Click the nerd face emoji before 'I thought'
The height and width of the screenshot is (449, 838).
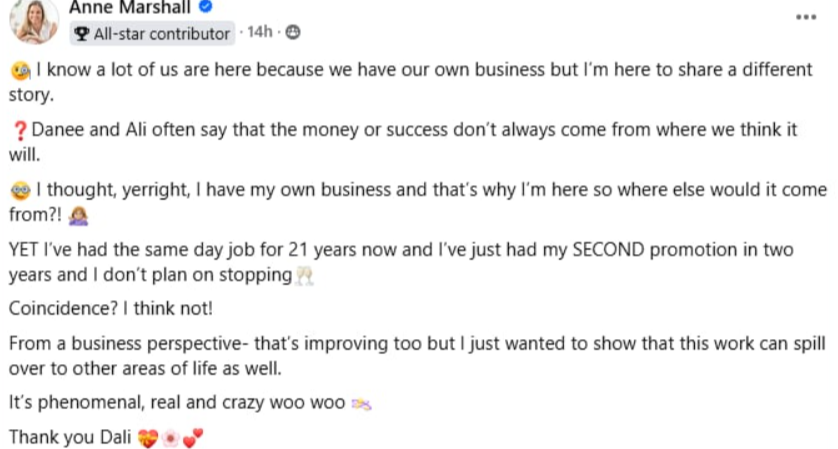pos(19,189)
